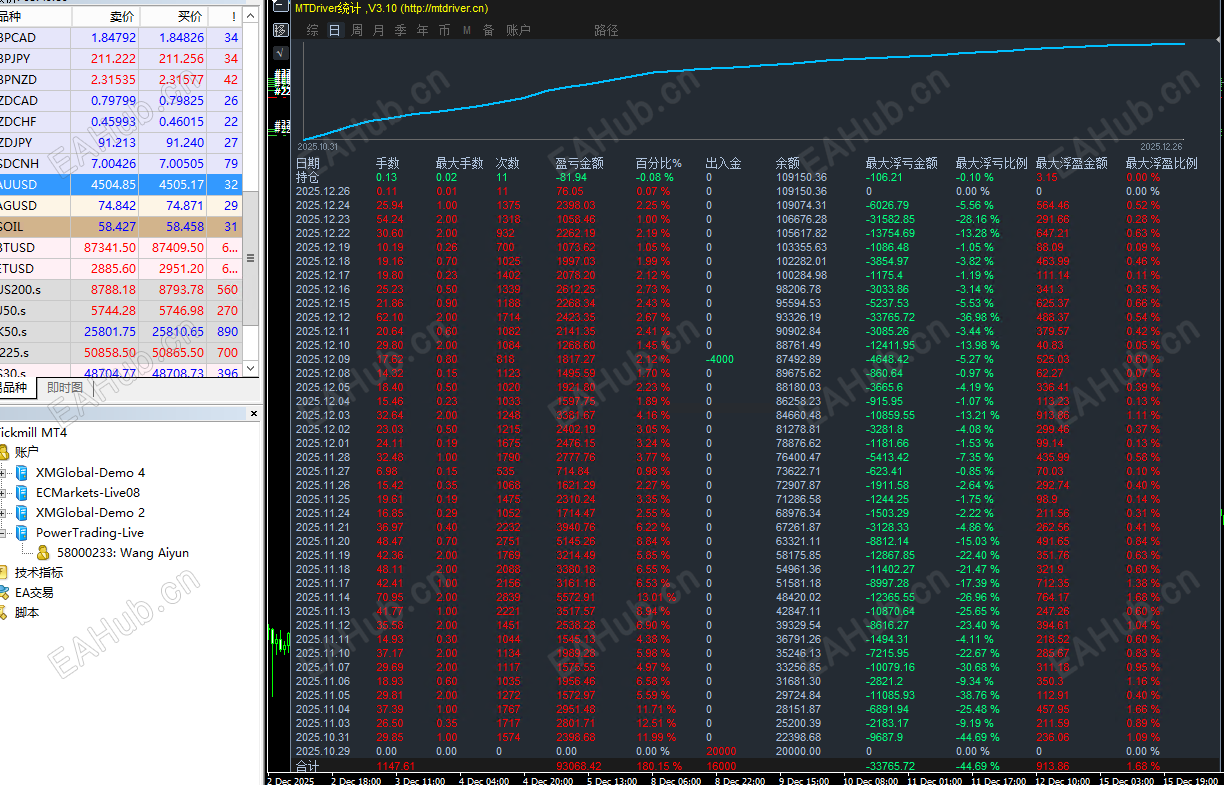The height and width of the screenshot is (785, 1224).
Task: Click the PowerTrading-Live server icon
Action: point(22,533)
